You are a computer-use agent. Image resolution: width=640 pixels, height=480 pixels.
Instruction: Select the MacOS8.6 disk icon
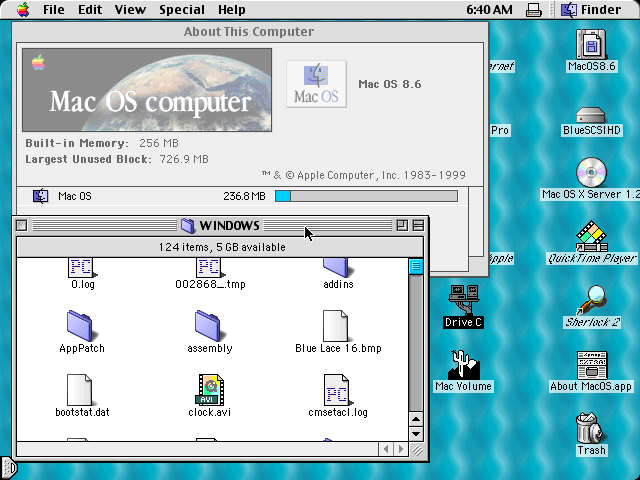pyautogui.click(x=591, y=44)
